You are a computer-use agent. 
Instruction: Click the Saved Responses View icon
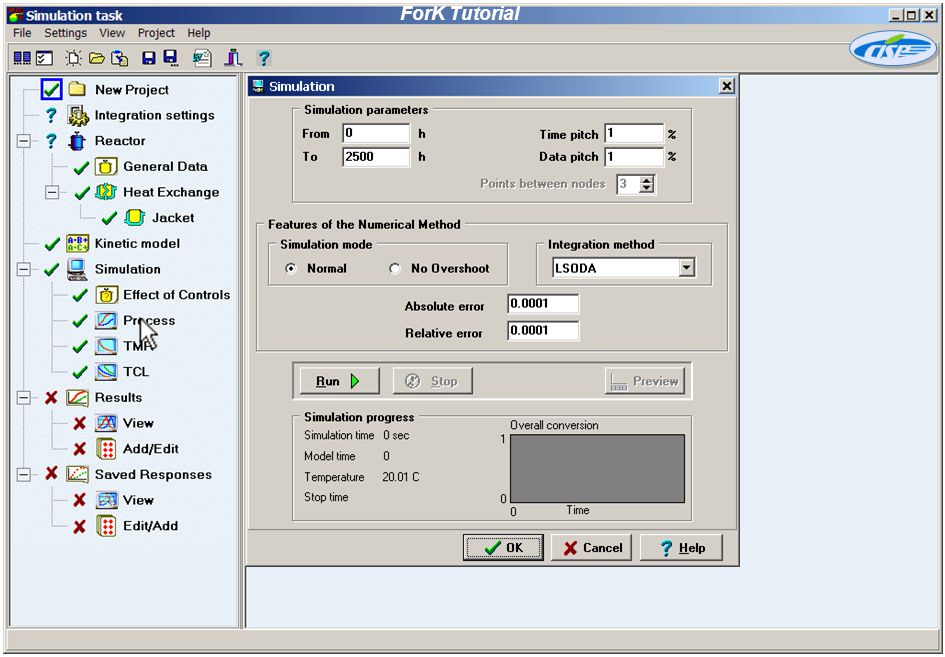(106, 500)
